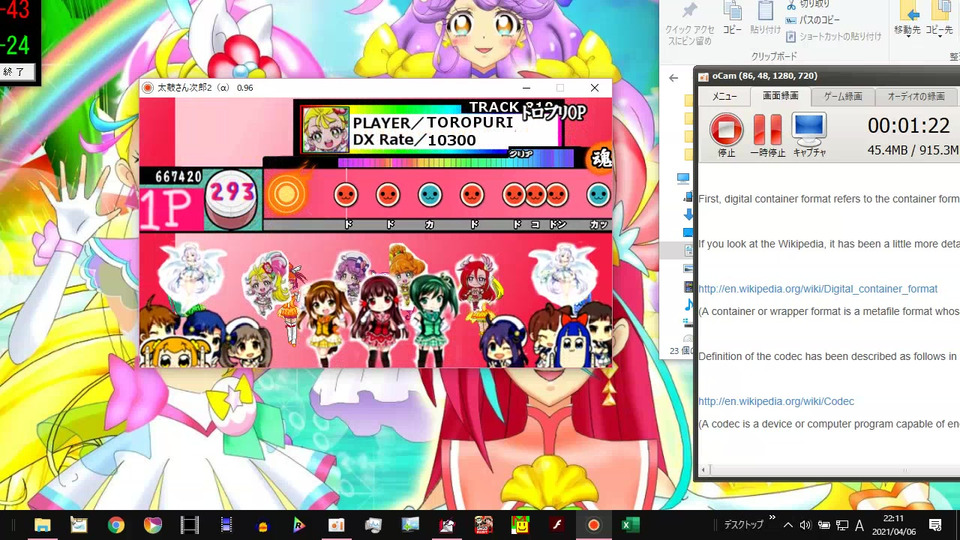Image resolution: width=960 pixels, height=540 pixels.
Task: Click the blue カッ note on the right
Action: 598,195
